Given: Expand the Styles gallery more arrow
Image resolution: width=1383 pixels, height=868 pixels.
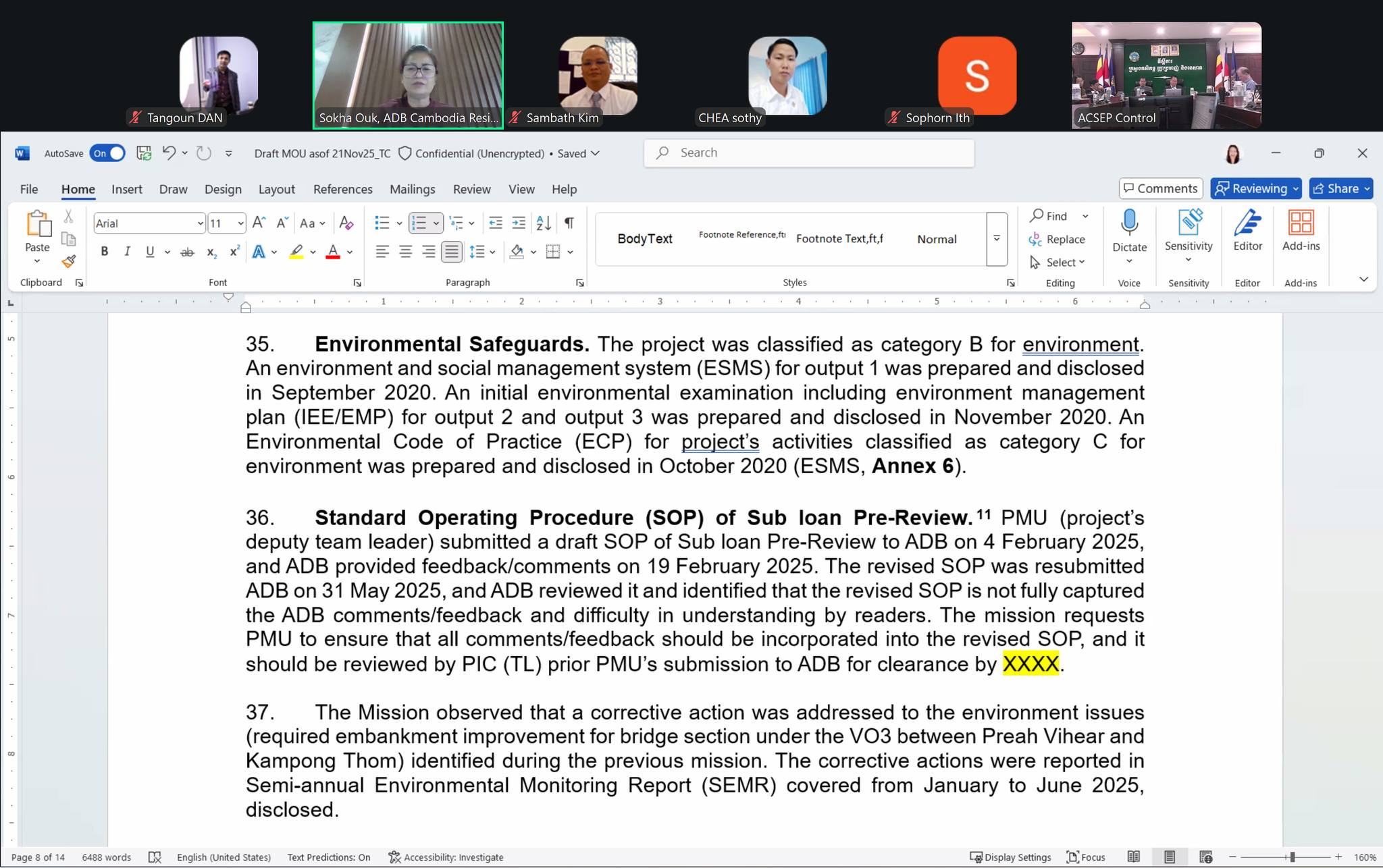Looking at the screenshot, I should 997,239.
